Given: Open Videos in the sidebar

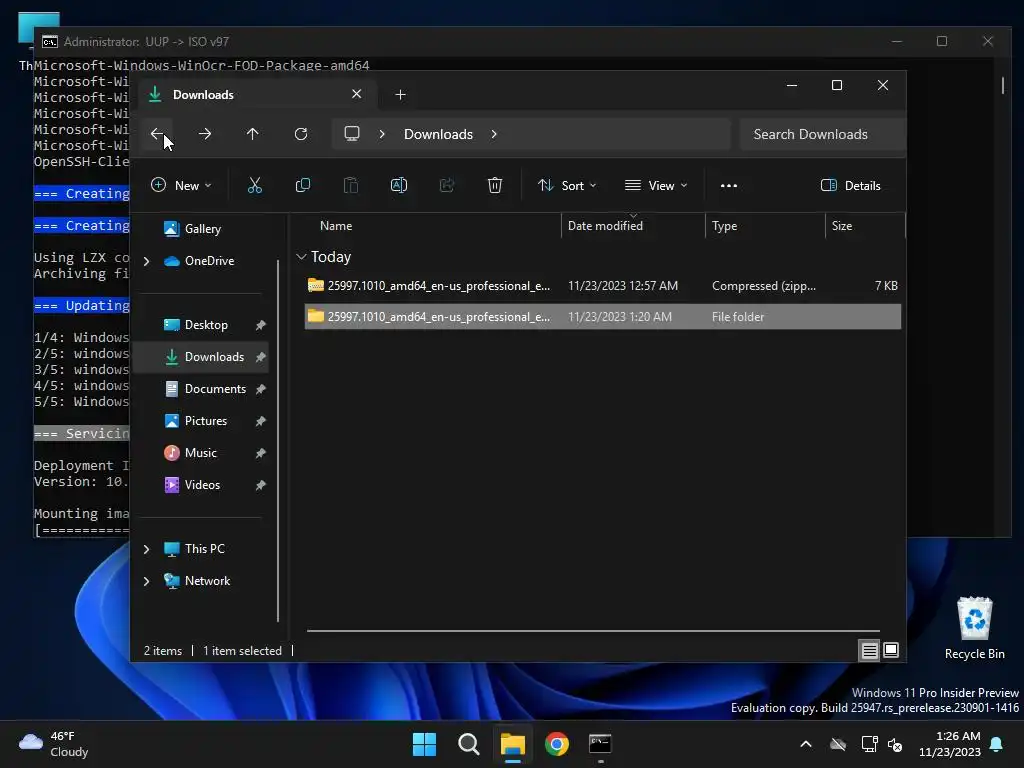Looking at the screenshot, I should (x=202, y=485).
